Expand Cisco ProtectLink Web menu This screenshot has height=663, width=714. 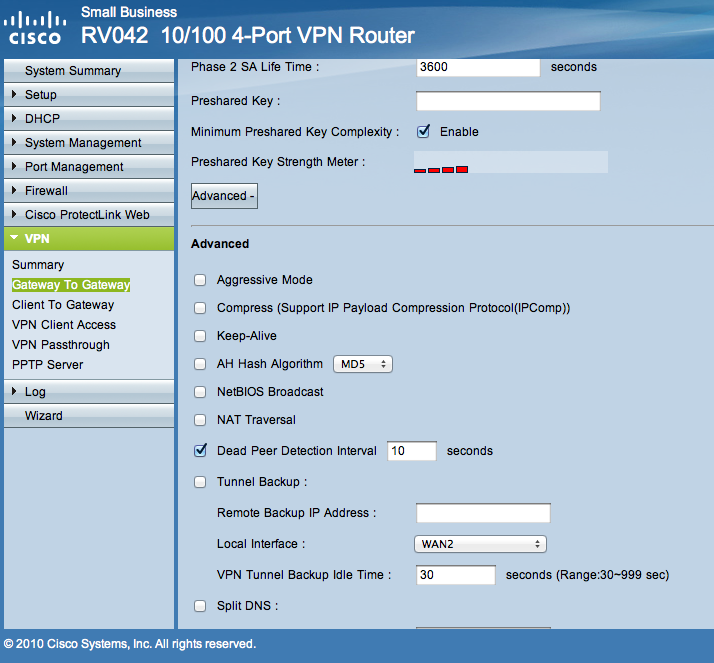[89, 214]
